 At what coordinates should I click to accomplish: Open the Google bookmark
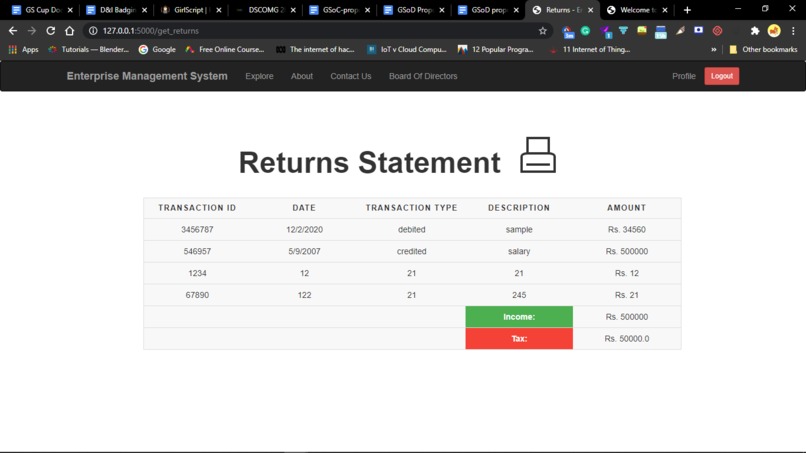[x=157, y=49]
